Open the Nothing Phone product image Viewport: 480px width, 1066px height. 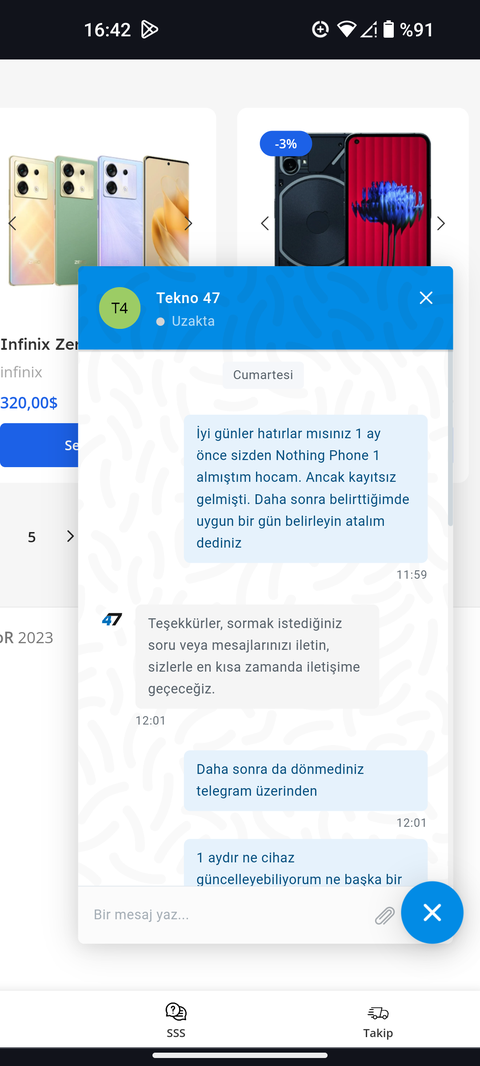click(x=353, y=200)
